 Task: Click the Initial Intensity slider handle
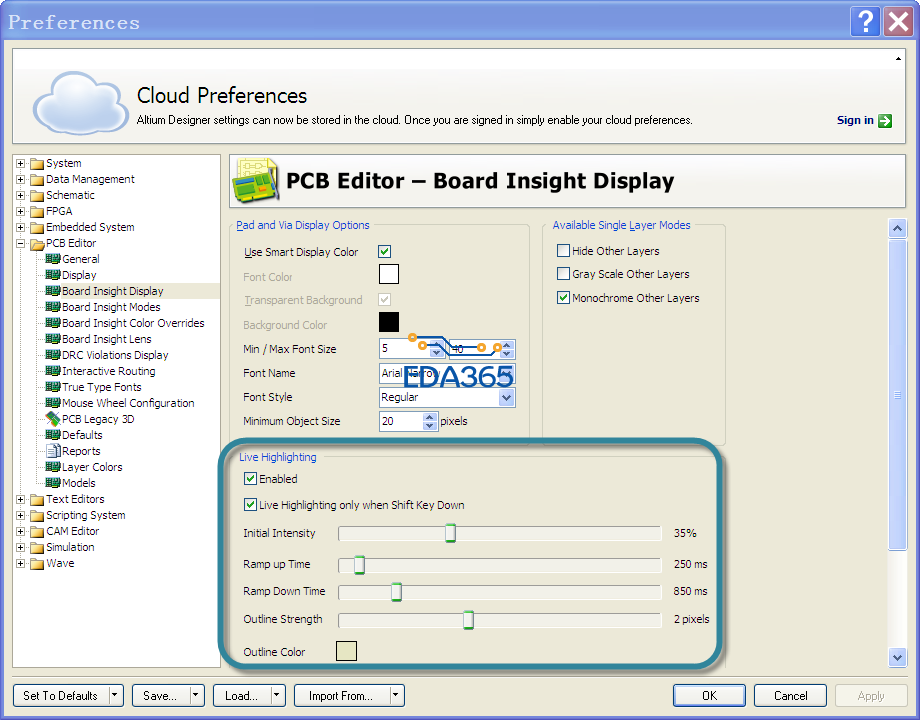(x=450, y=533)
